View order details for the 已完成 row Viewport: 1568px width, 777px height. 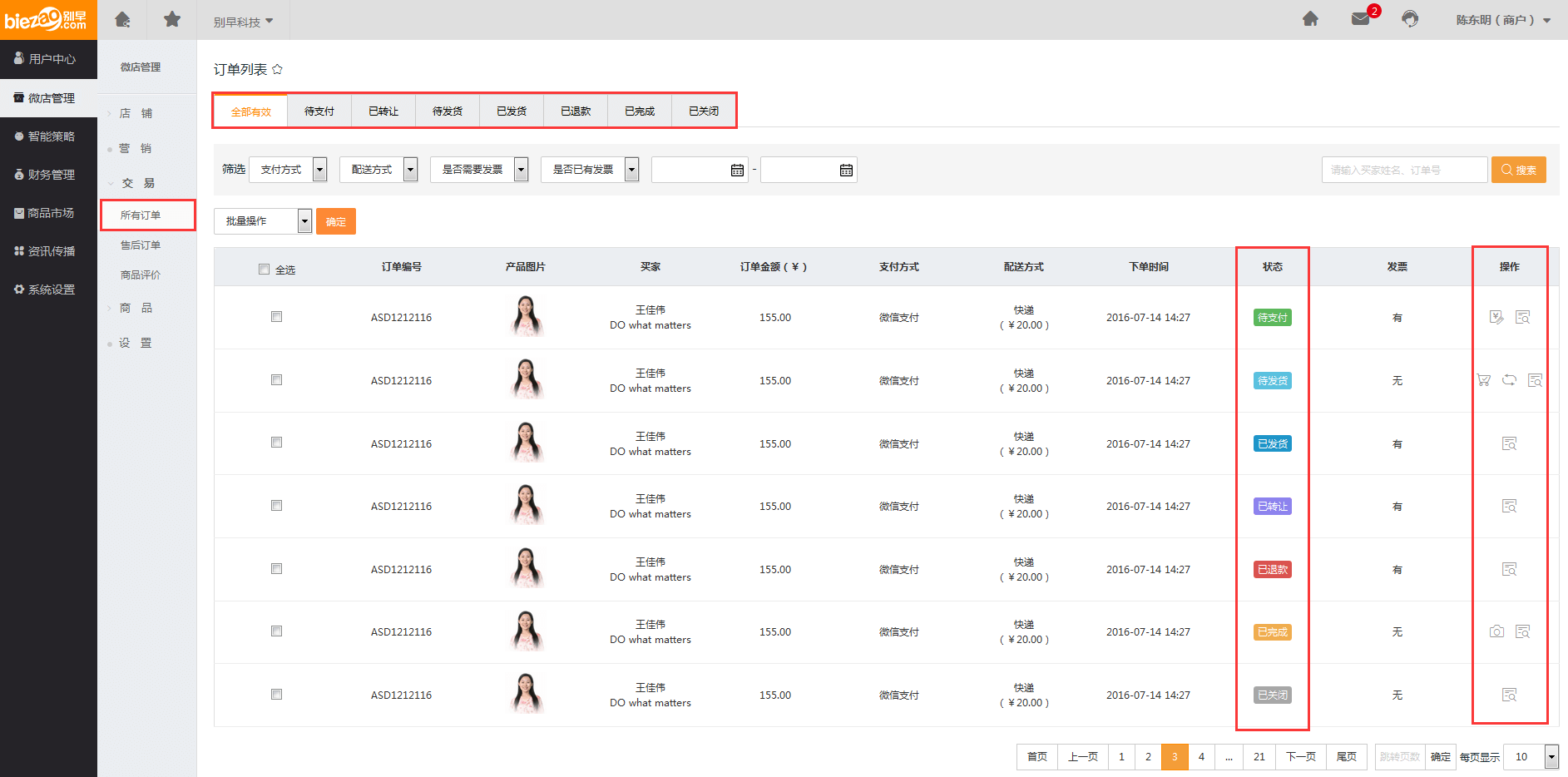(x=1522, y=631)
